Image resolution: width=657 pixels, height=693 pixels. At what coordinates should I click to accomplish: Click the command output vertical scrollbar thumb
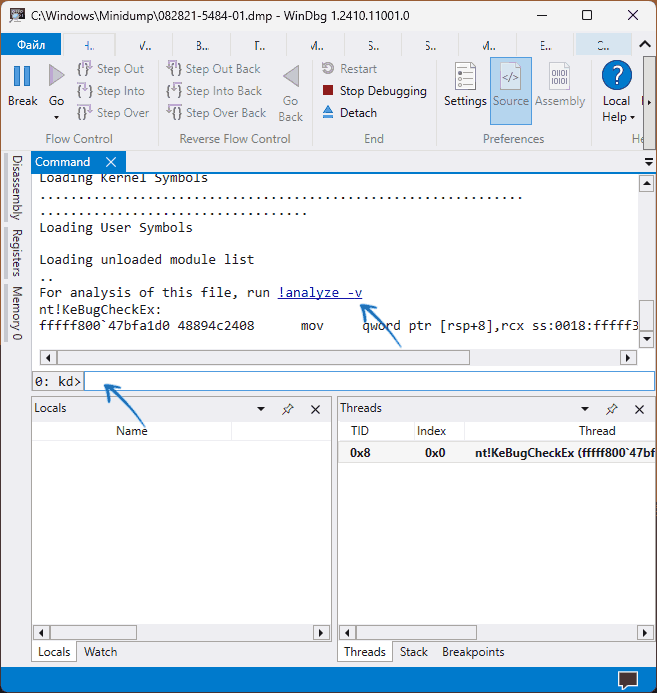coord(646,315)
